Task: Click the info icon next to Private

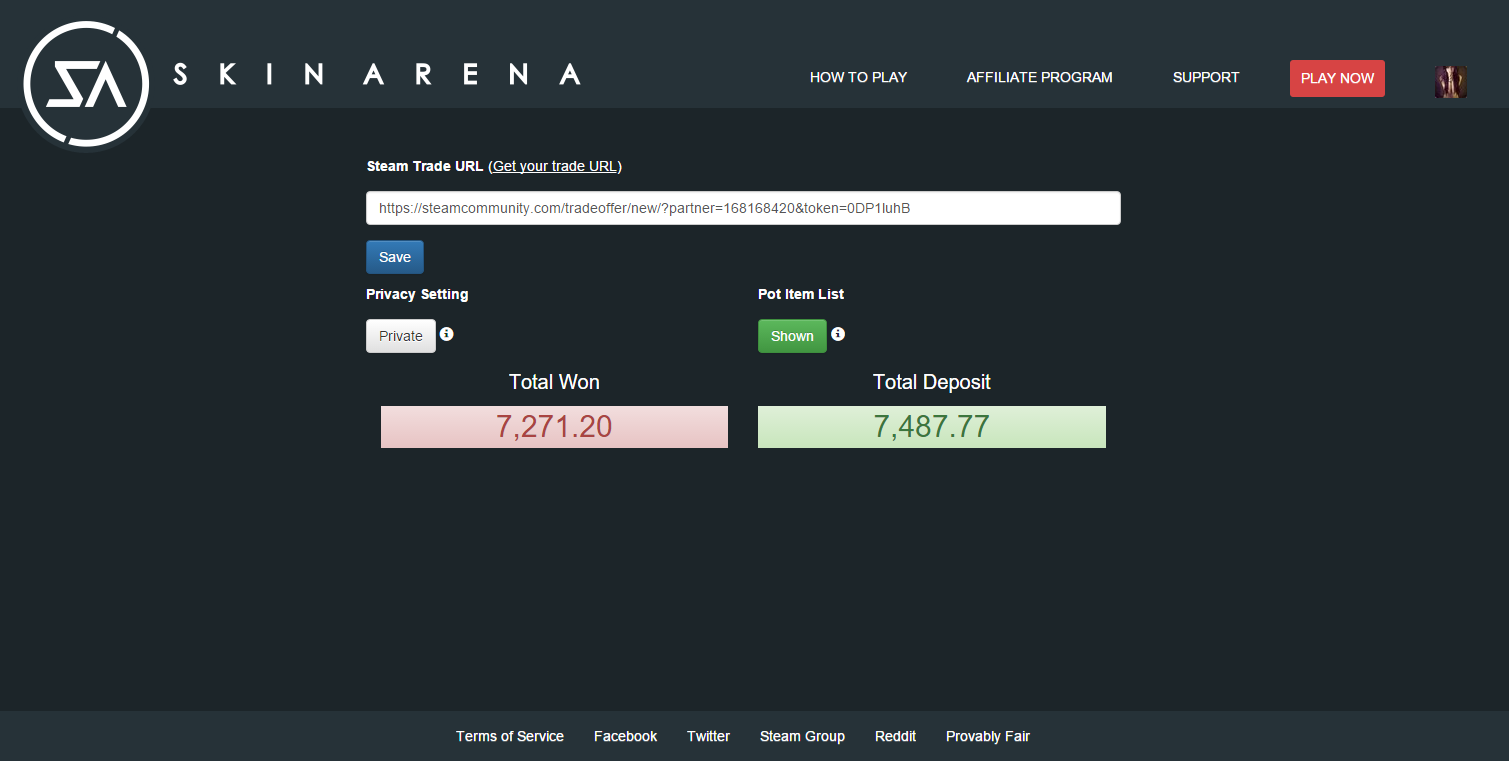Action: pyautogui.click(x=447, y=334)
